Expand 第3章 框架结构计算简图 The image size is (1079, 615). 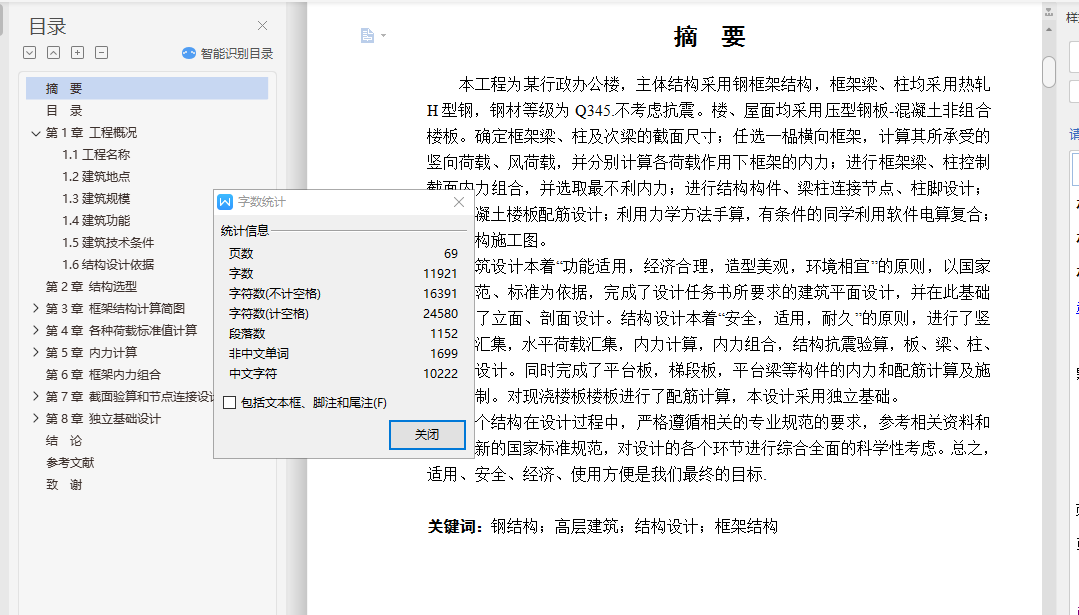coord(36,309)
